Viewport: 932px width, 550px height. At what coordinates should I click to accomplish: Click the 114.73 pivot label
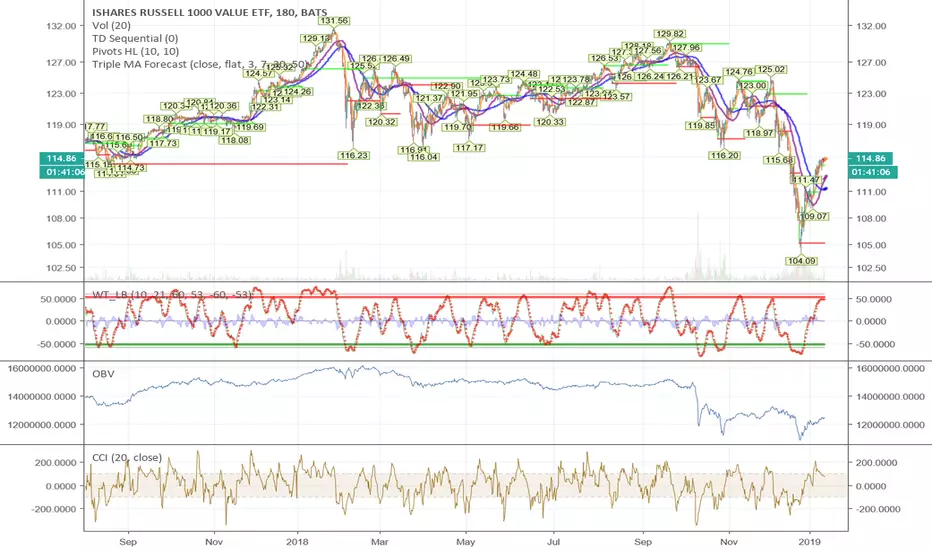coord(131,168)
